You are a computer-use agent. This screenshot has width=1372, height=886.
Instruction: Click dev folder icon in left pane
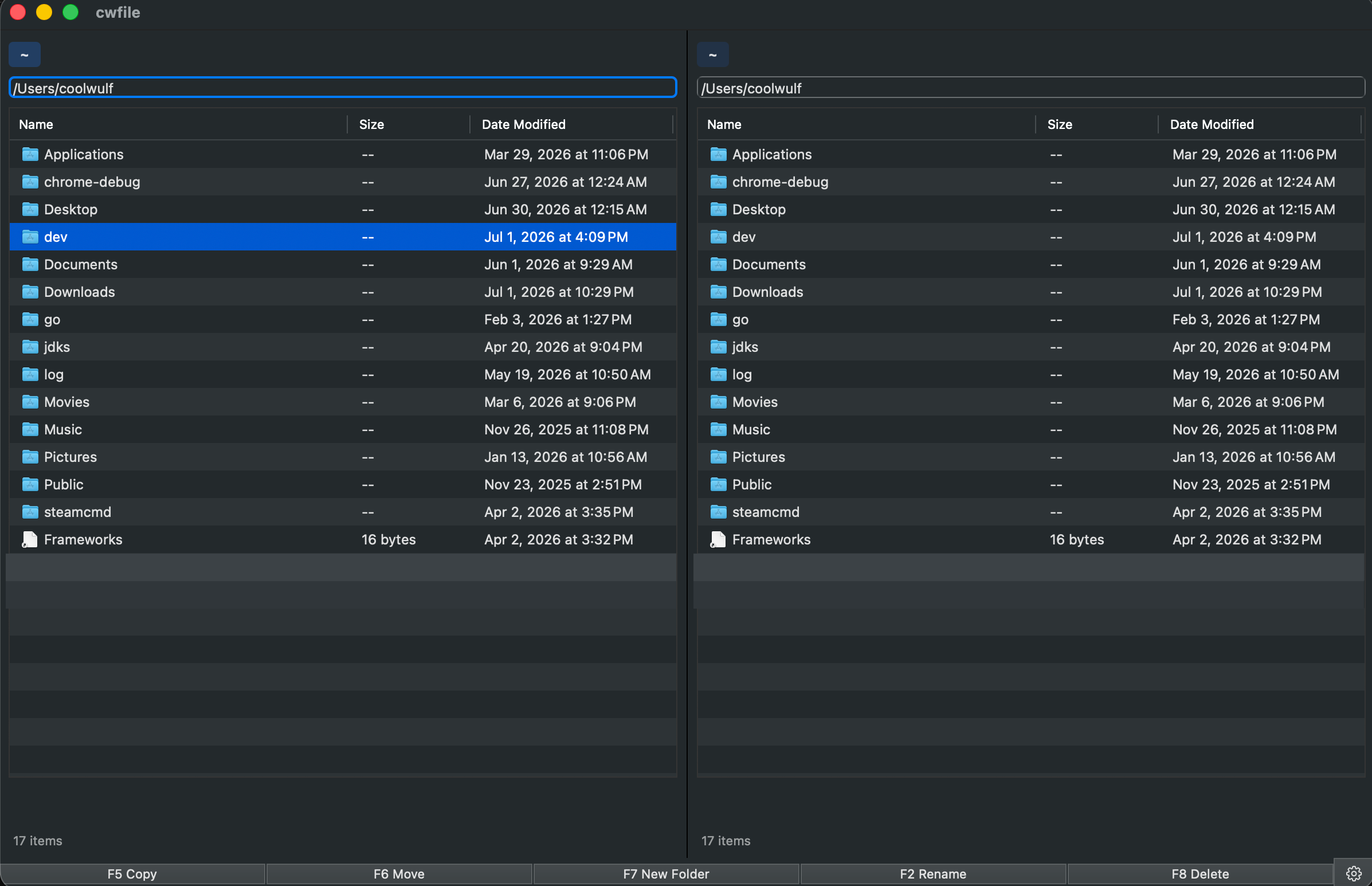[30, 237]
